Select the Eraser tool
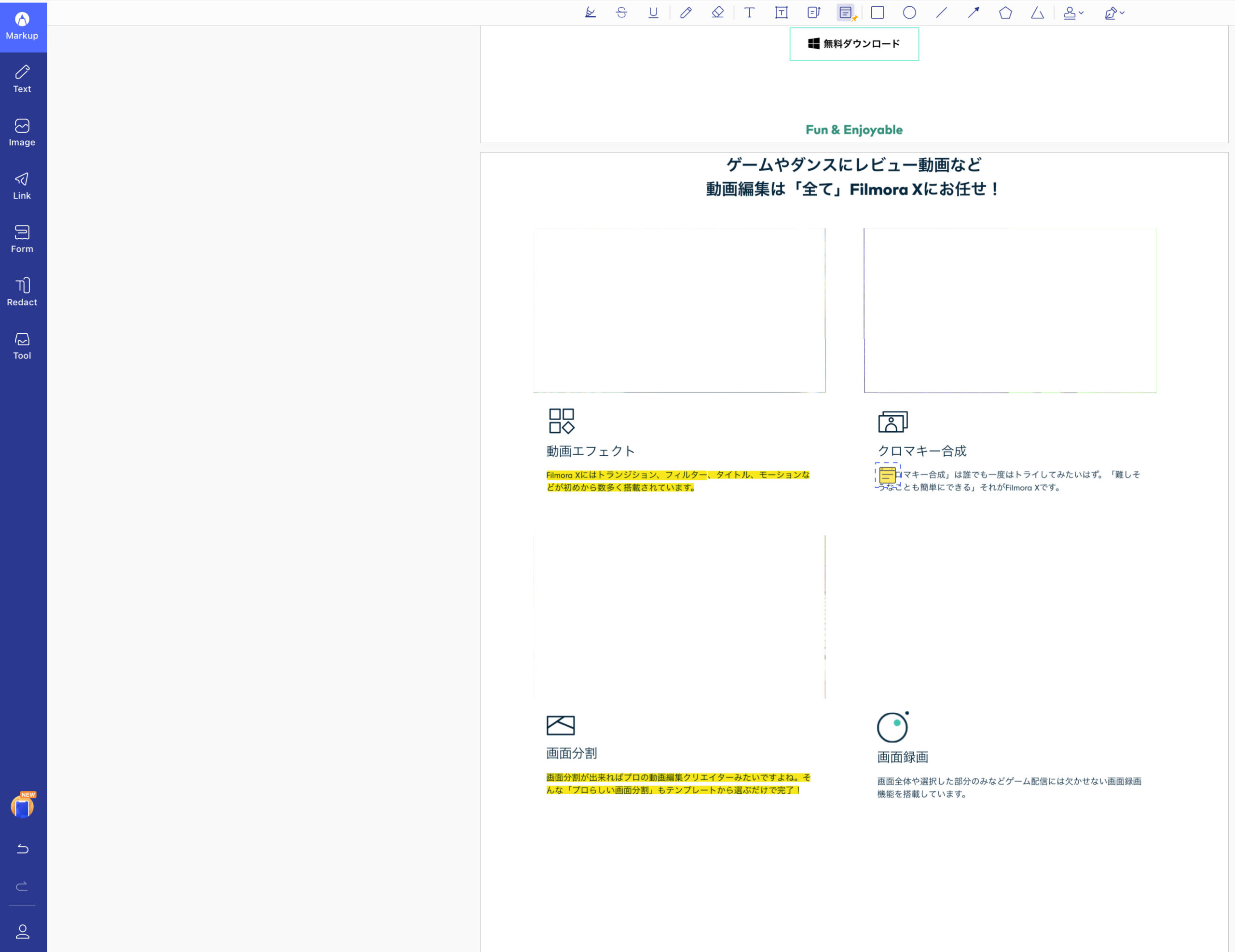Image resolution: width=1235 pixels, height=952 pixels. [x=717, y=13]
